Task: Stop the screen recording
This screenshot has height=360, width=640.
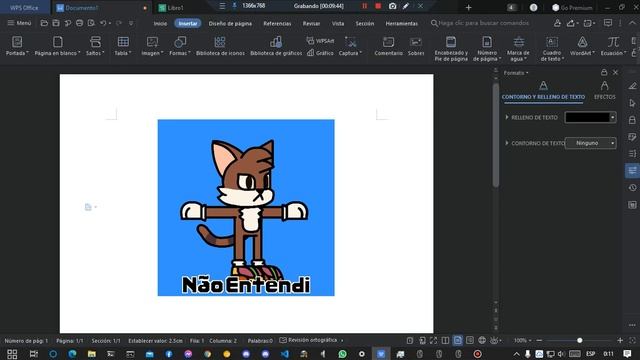Action: (378, 6)
